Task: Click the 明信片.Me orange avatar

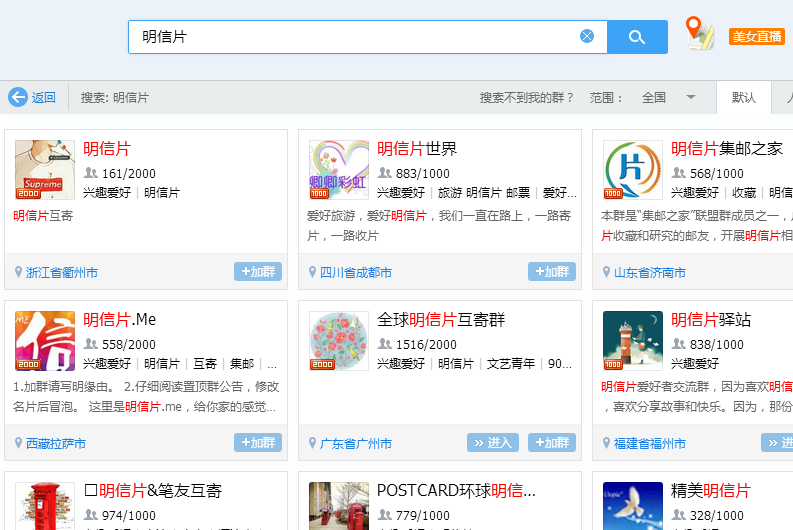Action: [x=45, y=341]
